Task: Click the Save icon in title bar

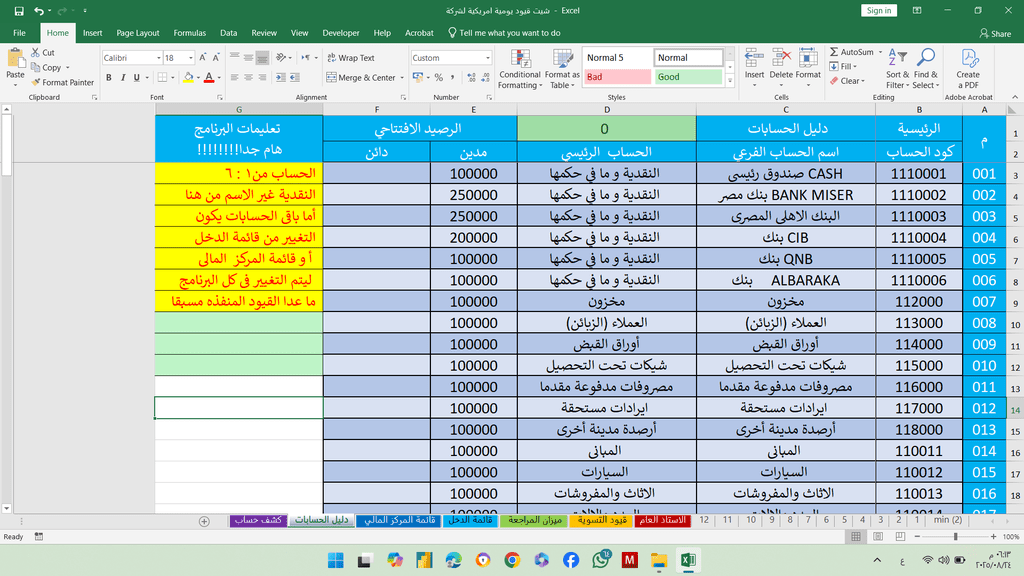Action: coord(19,10)
